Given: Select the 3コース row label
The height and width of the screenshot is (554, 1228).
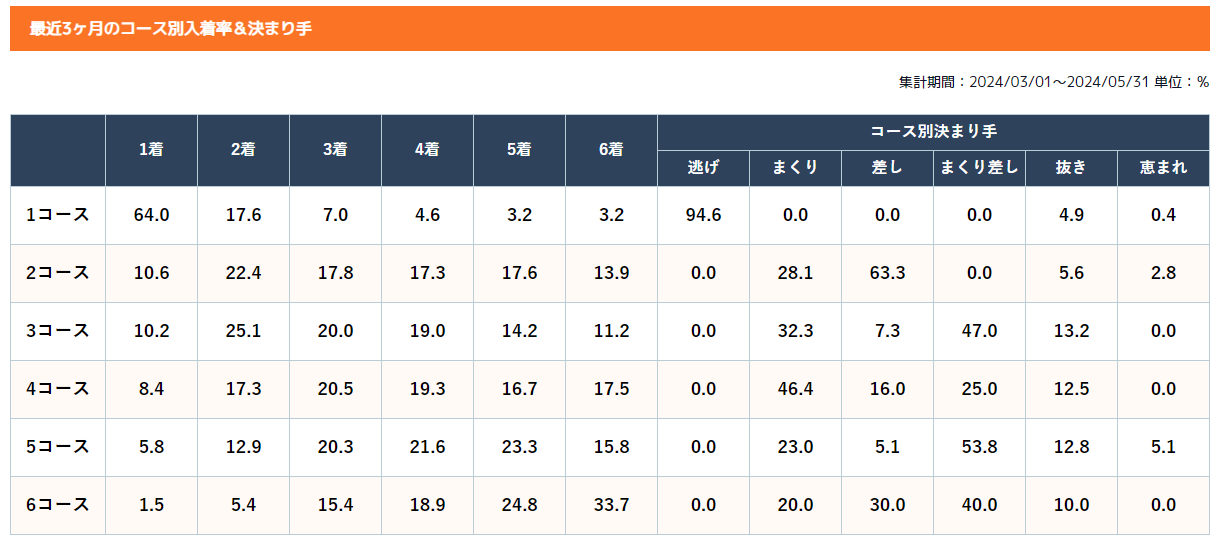Looking at the screenshot, I should (58, 331).
